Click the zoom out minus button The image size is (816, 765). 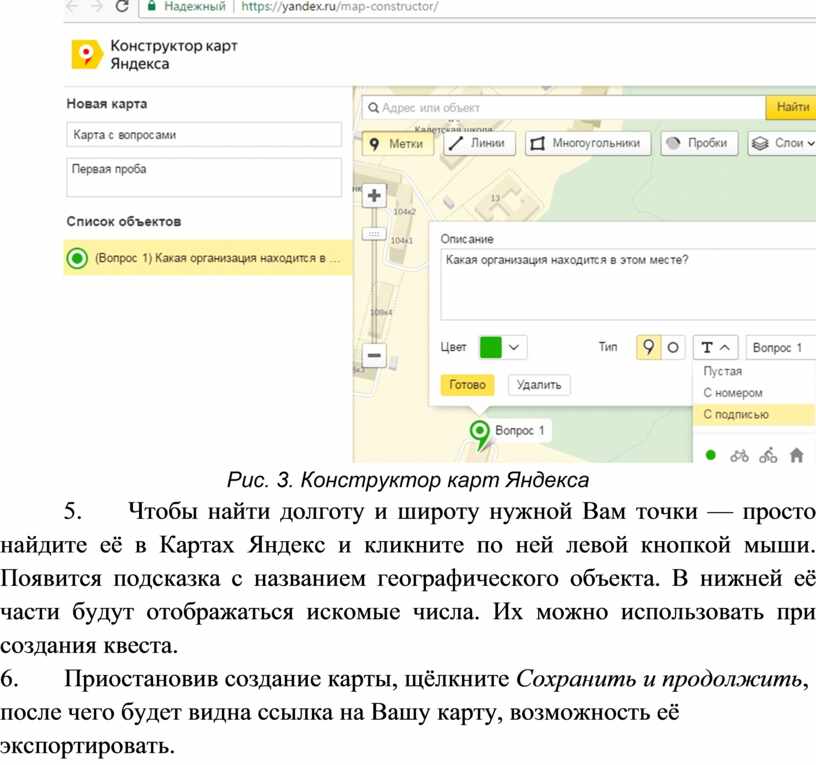pyautogui.click(x=374, y=355)
